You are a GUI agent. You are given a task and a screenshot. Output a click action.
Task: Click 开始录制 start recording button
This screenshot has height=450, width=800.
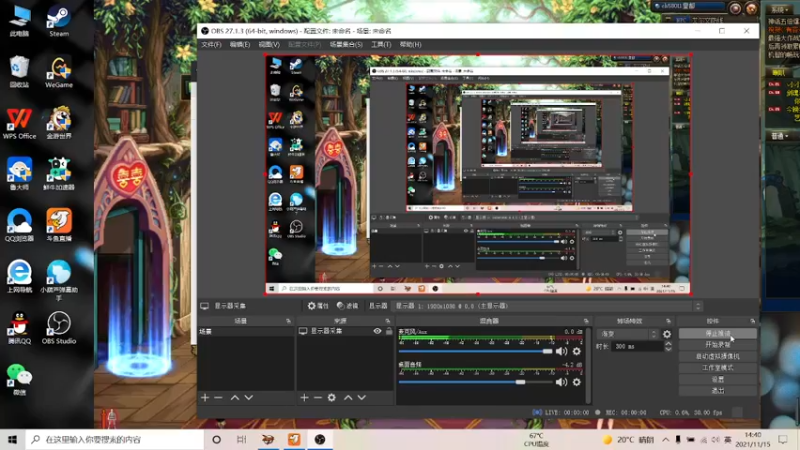point(717,345)
